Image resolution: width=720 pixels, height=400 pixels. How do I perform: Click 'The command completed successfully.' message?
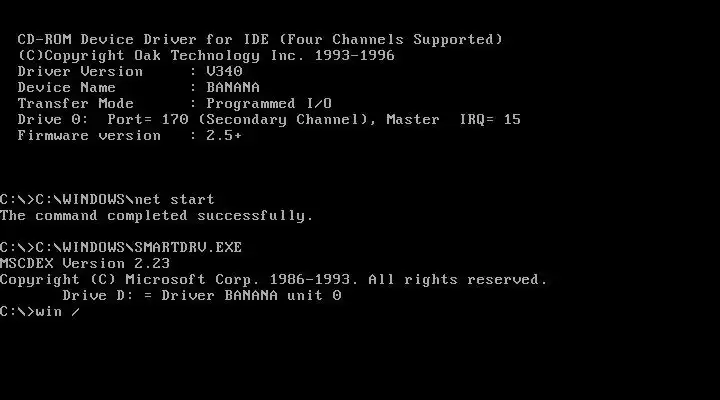157,215
